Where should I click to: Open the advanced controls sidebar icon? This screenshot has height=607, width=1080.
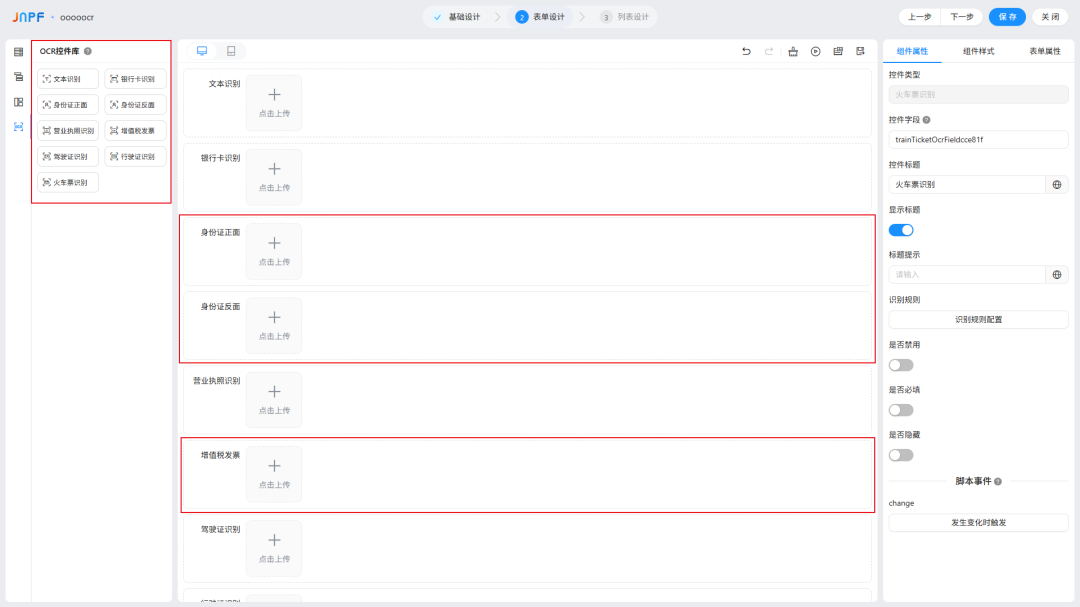pyautogui.click(x=19, y=76)
